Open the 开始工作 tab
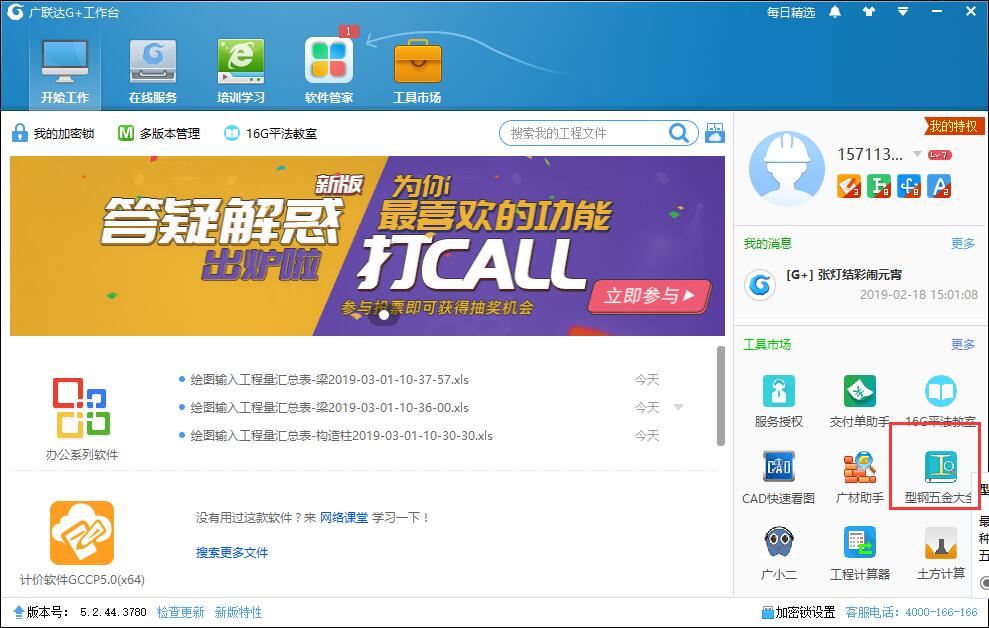 (64, 71)
